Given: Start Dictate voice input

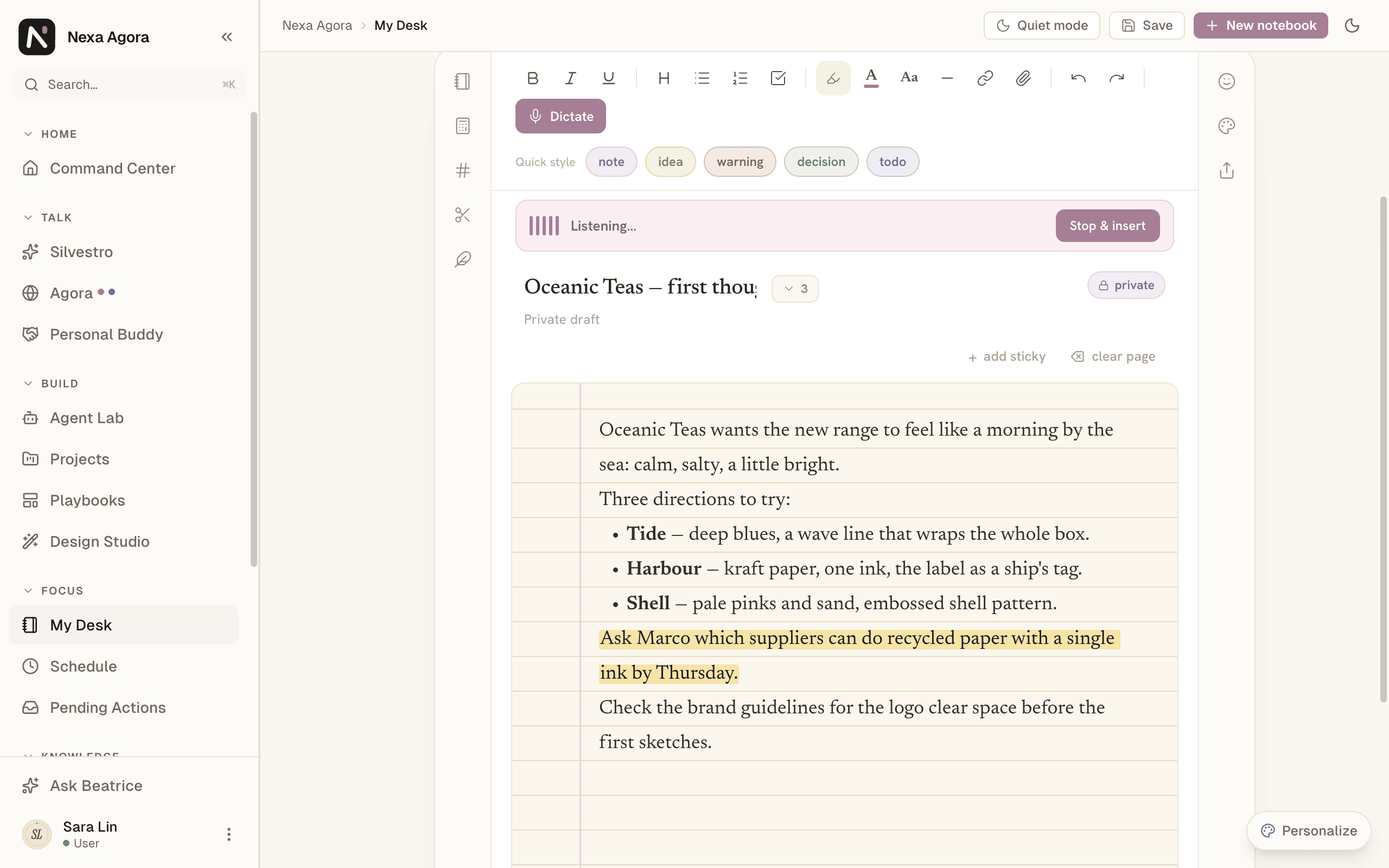Looking at the screenshot, I should click(560, 116).
